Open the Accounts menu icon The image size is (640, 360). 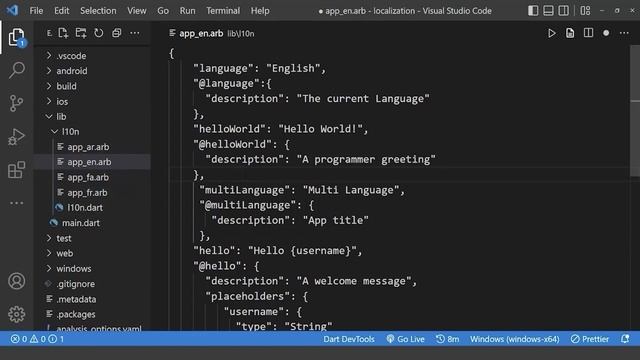16,281
